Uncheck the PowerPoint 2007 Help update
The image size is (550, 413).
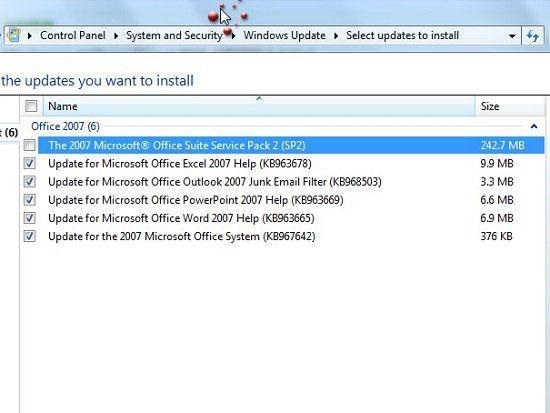tap(30, 200)
